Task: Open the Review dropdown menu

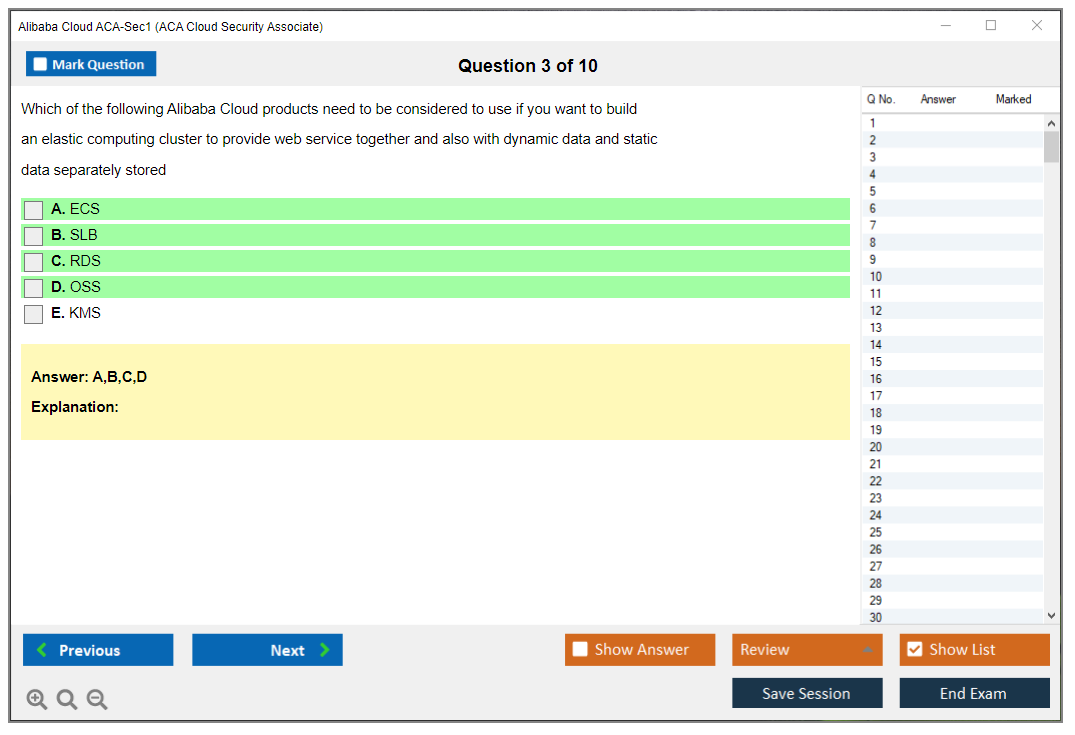Action: [x=807, y=650]
